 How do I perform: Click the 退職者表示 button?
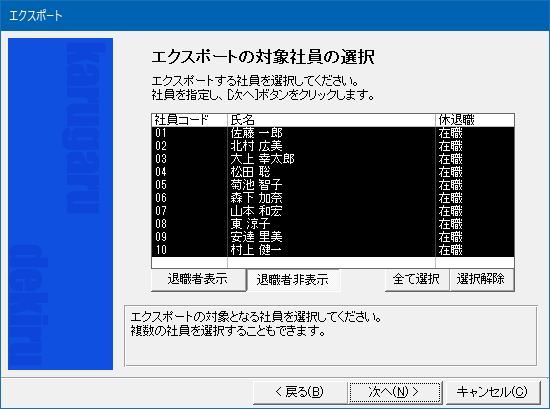coord(199,280)
